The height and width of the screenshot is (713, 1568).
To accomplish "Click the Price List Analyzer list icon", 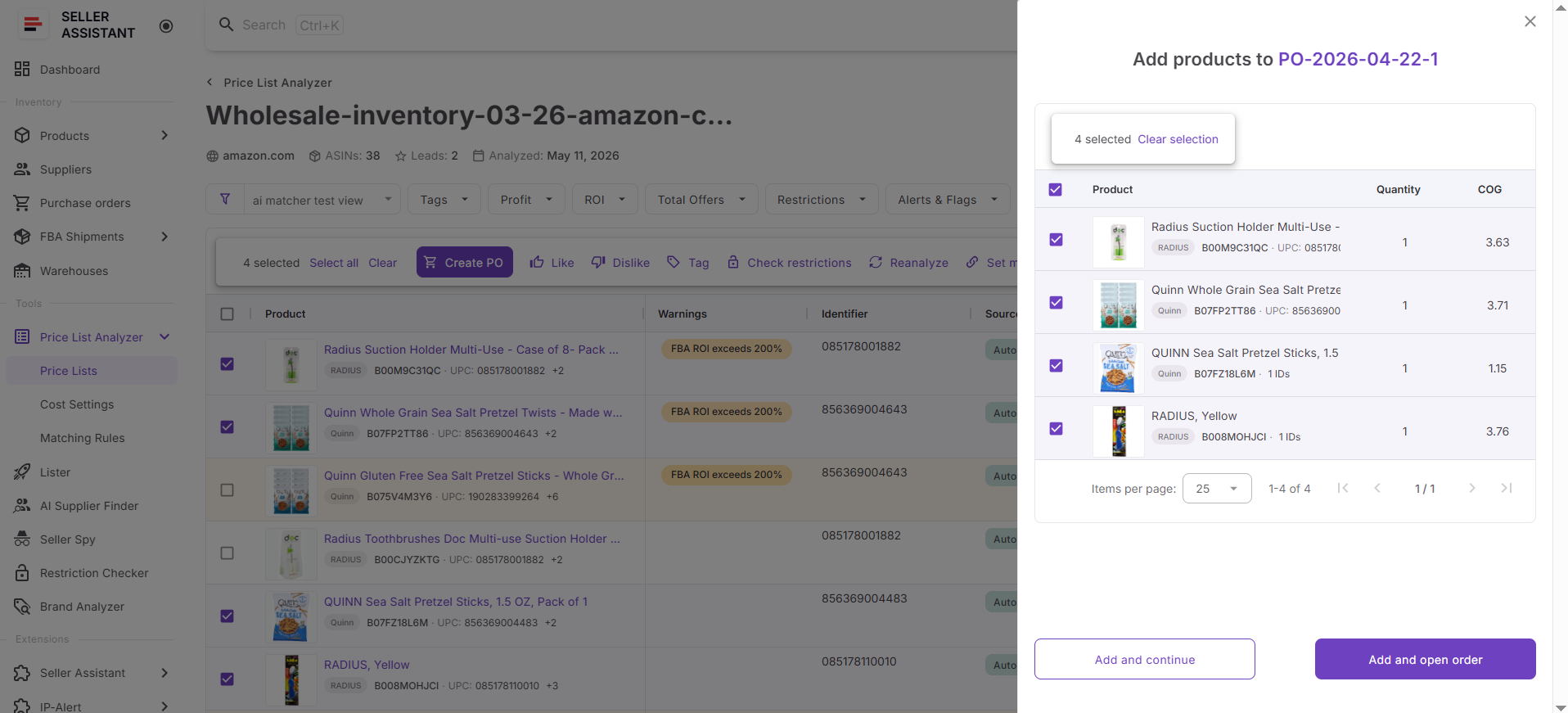I will tap(22, 337).
